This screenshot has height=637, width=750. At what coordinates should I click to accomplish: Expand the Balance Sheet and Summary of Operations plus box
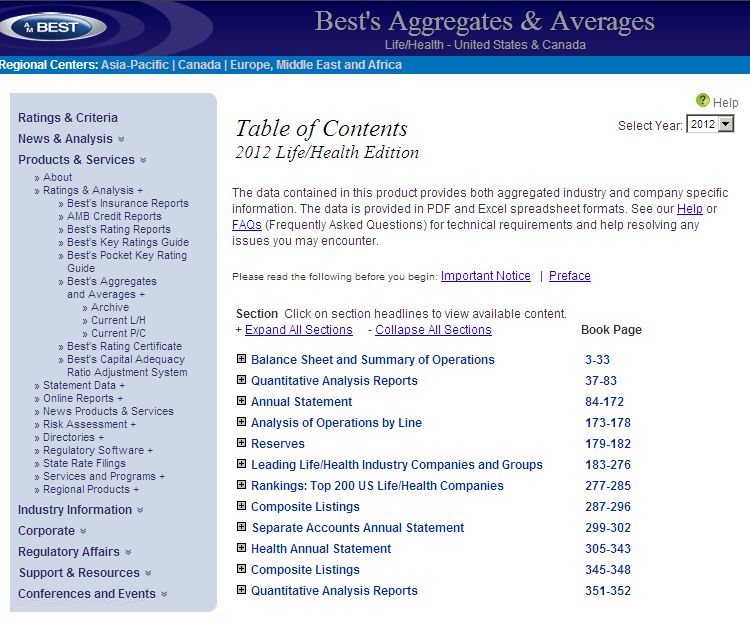pos(242,359)
